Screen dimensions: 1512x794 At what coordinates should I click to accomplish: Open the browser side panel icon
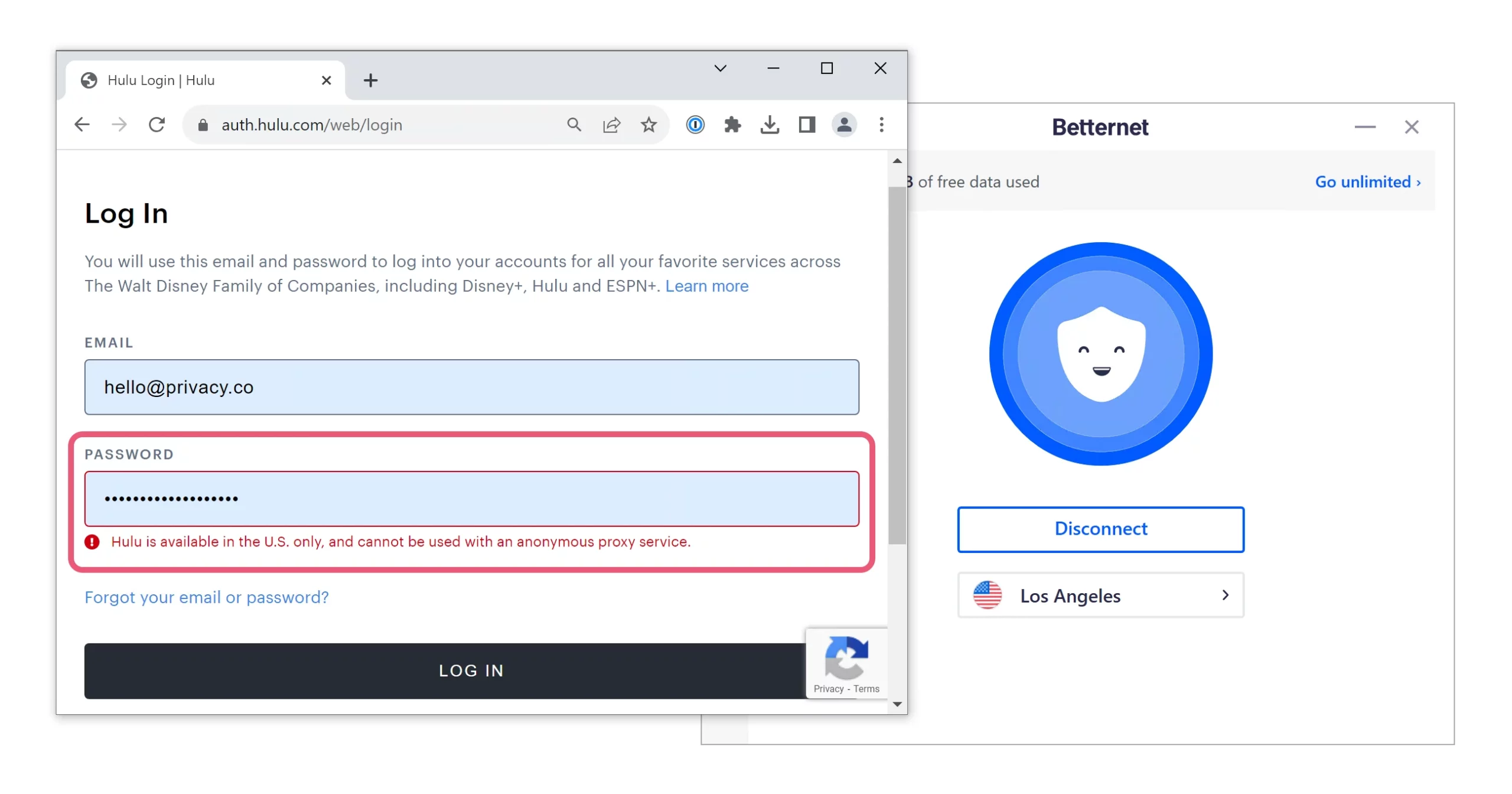807,125
